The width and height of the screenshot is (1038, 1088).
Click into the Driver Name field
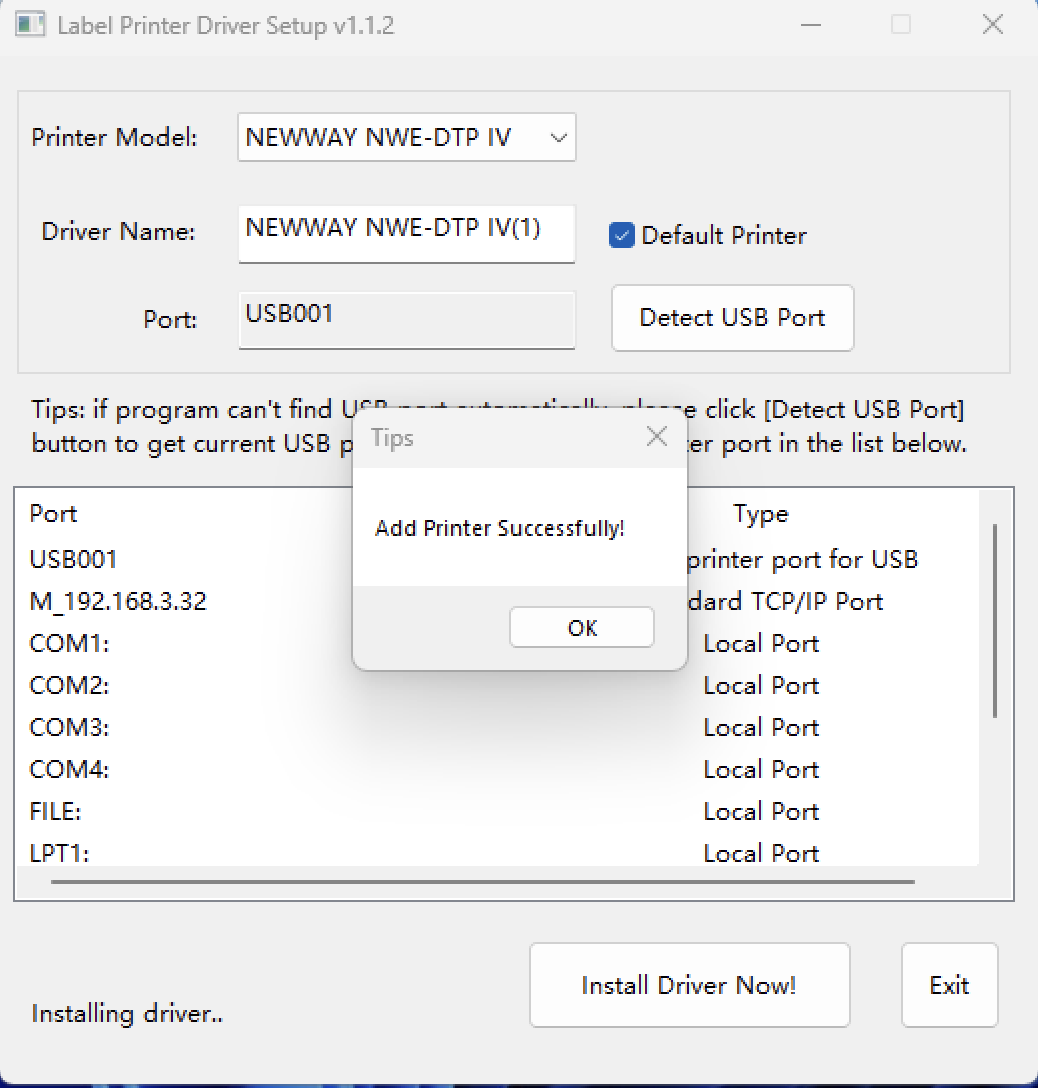(x=407, y=234)
